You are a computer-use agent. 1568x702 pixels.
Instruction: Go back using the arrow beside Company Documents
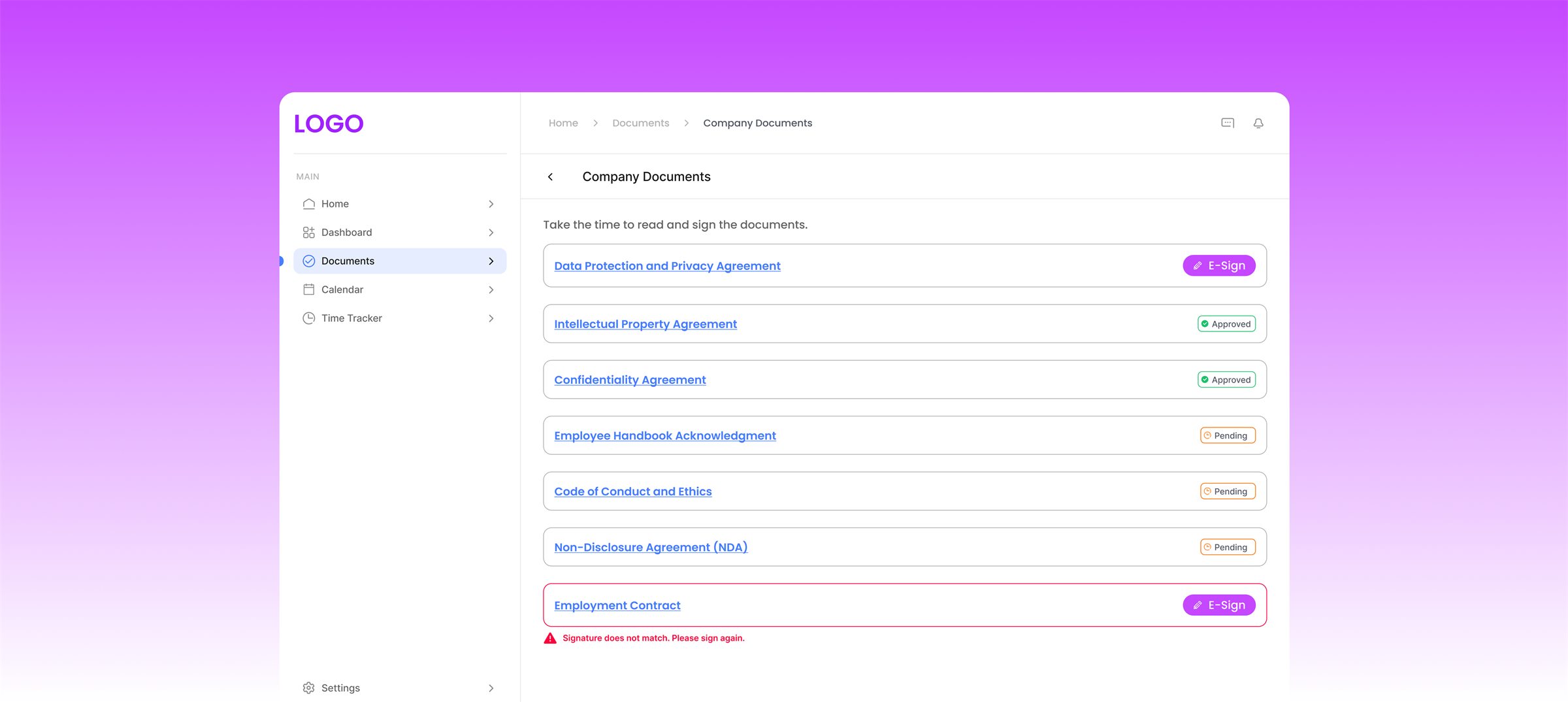point(550,177)
